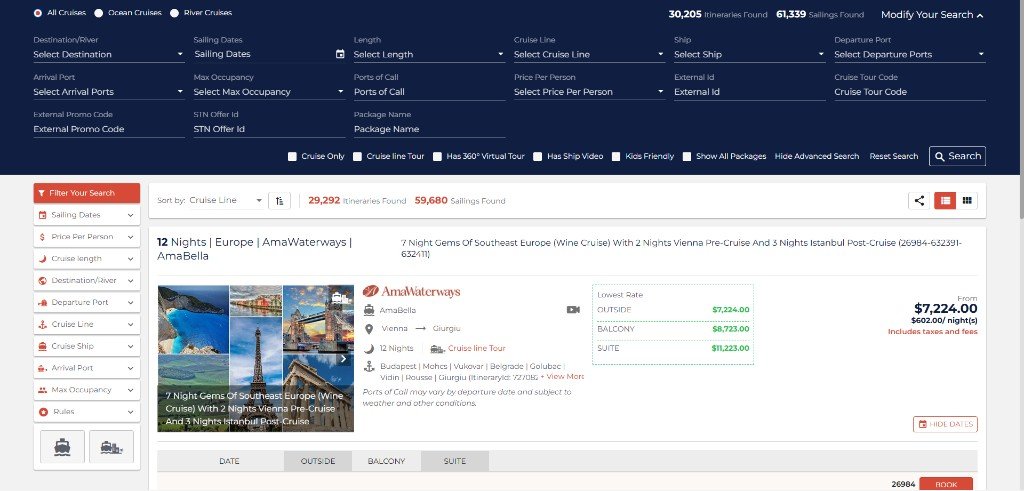Open Select Max Occupancy dropdown
Screen dimensions: 1024x491
(x=269, y=91)
